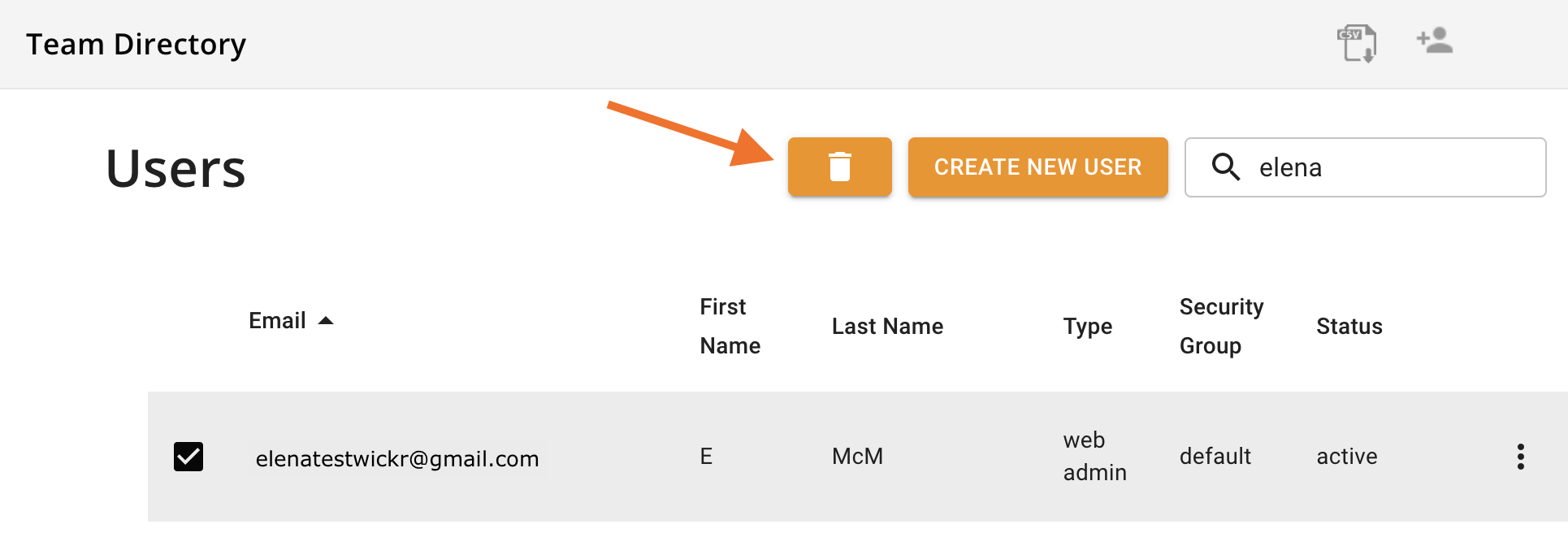Click the Security Group column header
The image size is (1568, 533).
1221,326
